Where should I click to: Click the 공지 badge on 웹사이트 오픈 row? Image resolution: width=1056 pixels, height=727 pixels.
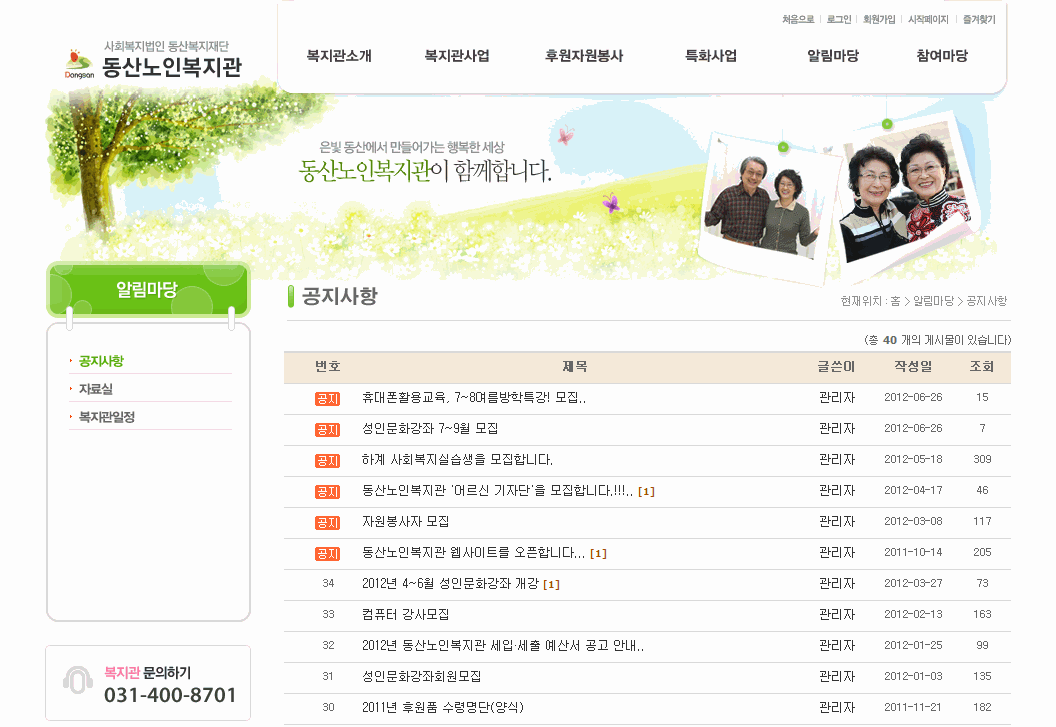pyautogui.click(x=327, y=554)
